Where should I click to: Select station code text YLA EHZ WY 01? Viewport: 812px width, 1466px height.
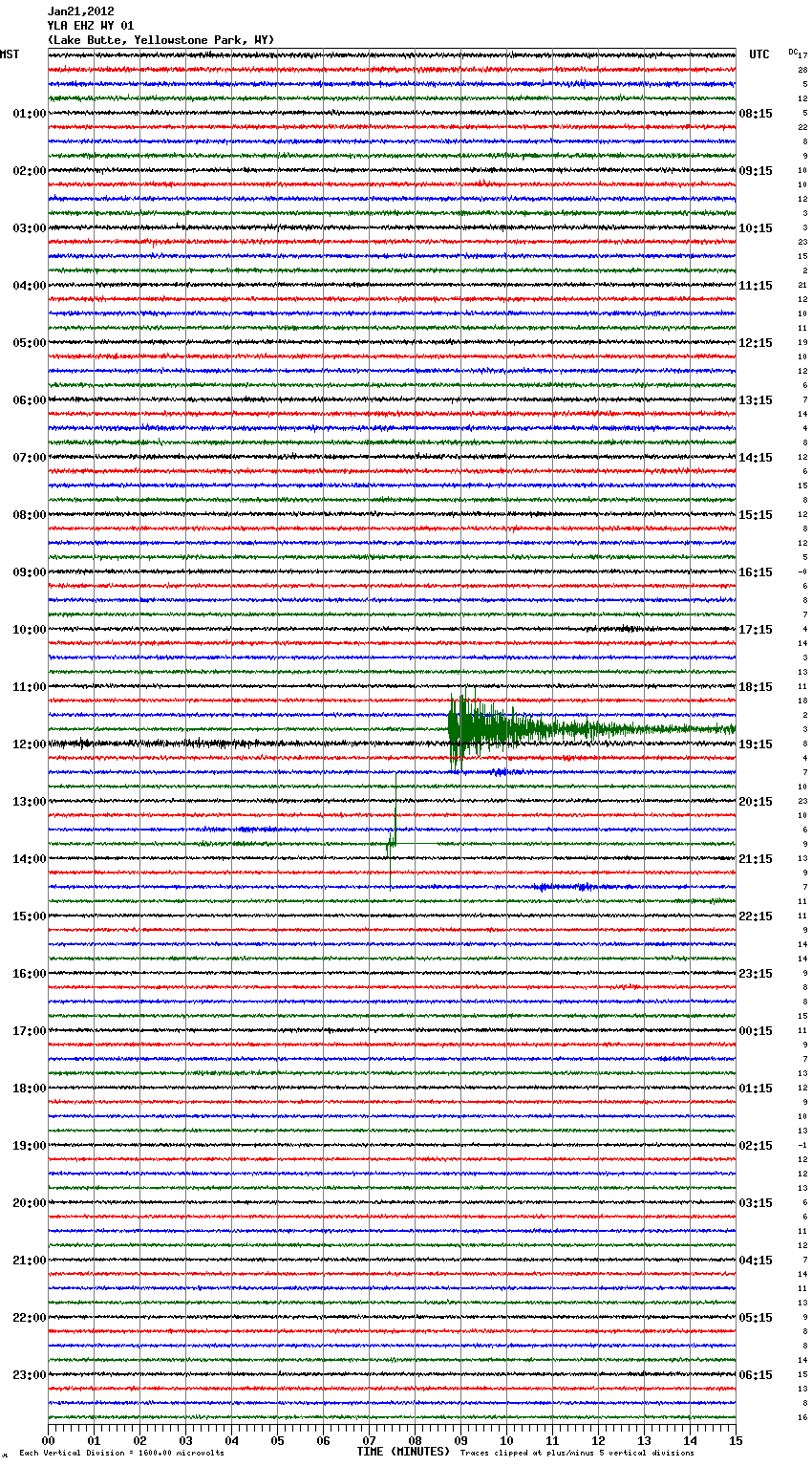91,26
